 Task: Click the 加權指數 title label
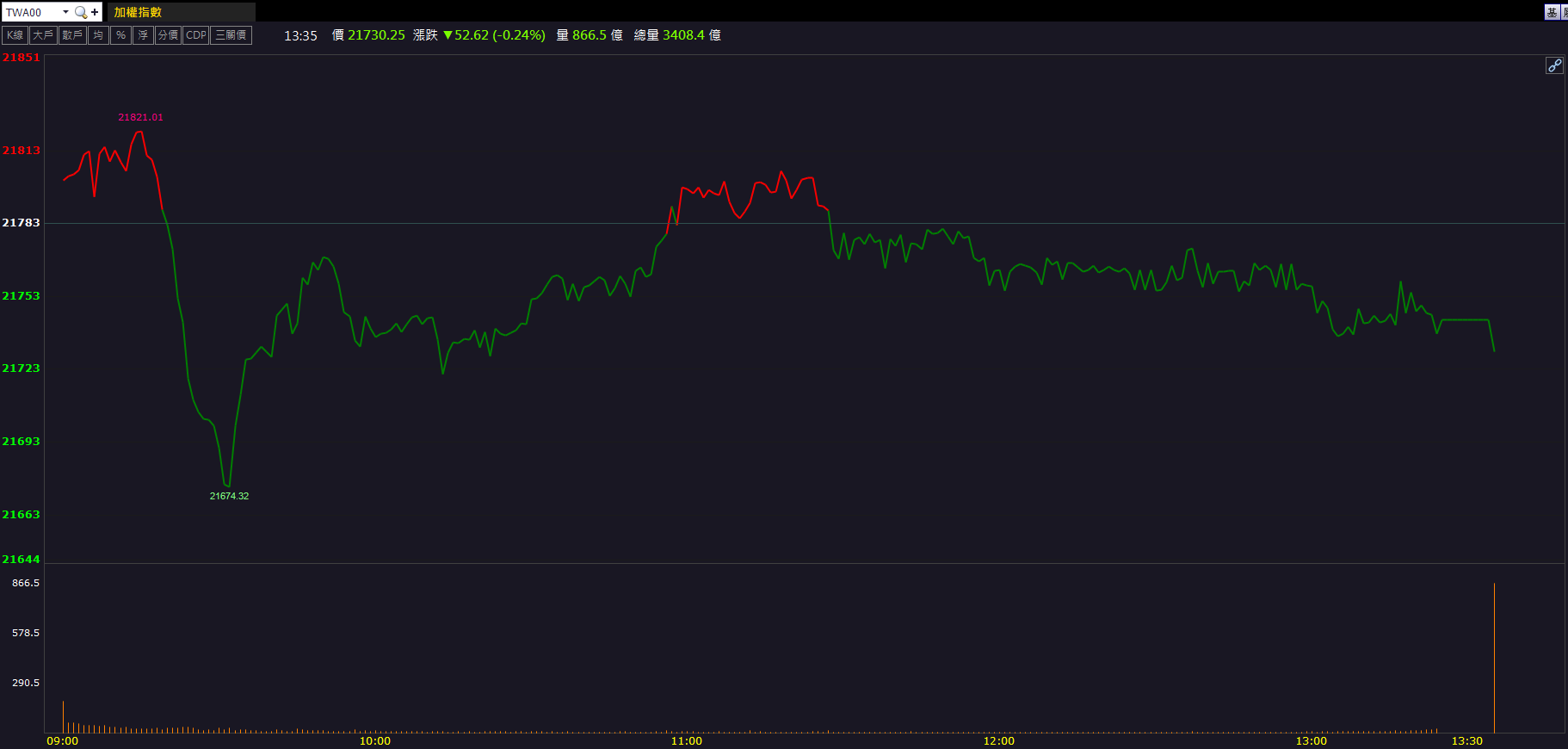[x=138, y=12]
